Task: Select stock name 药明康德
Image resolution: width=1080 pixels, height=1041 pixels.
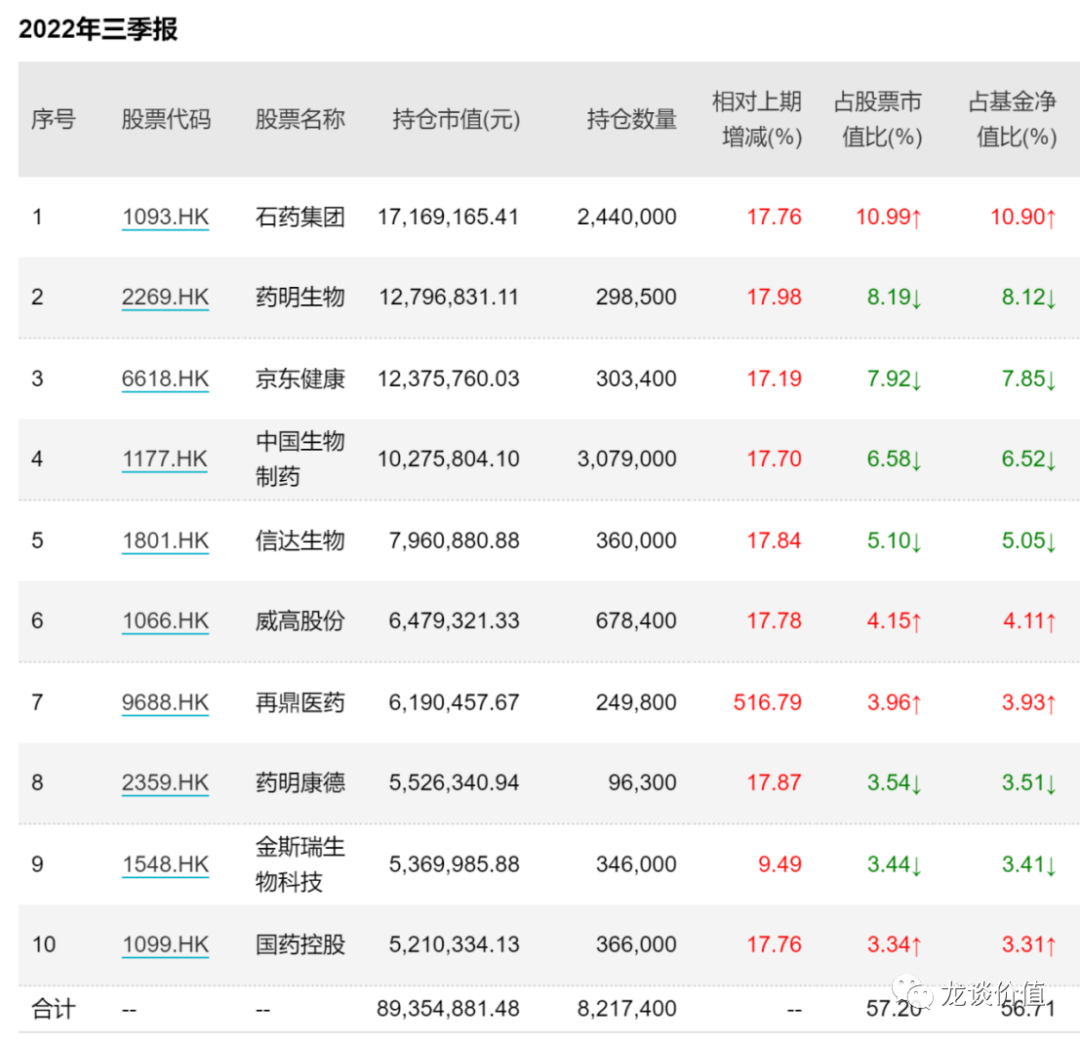Action: (x=300, y=783)
